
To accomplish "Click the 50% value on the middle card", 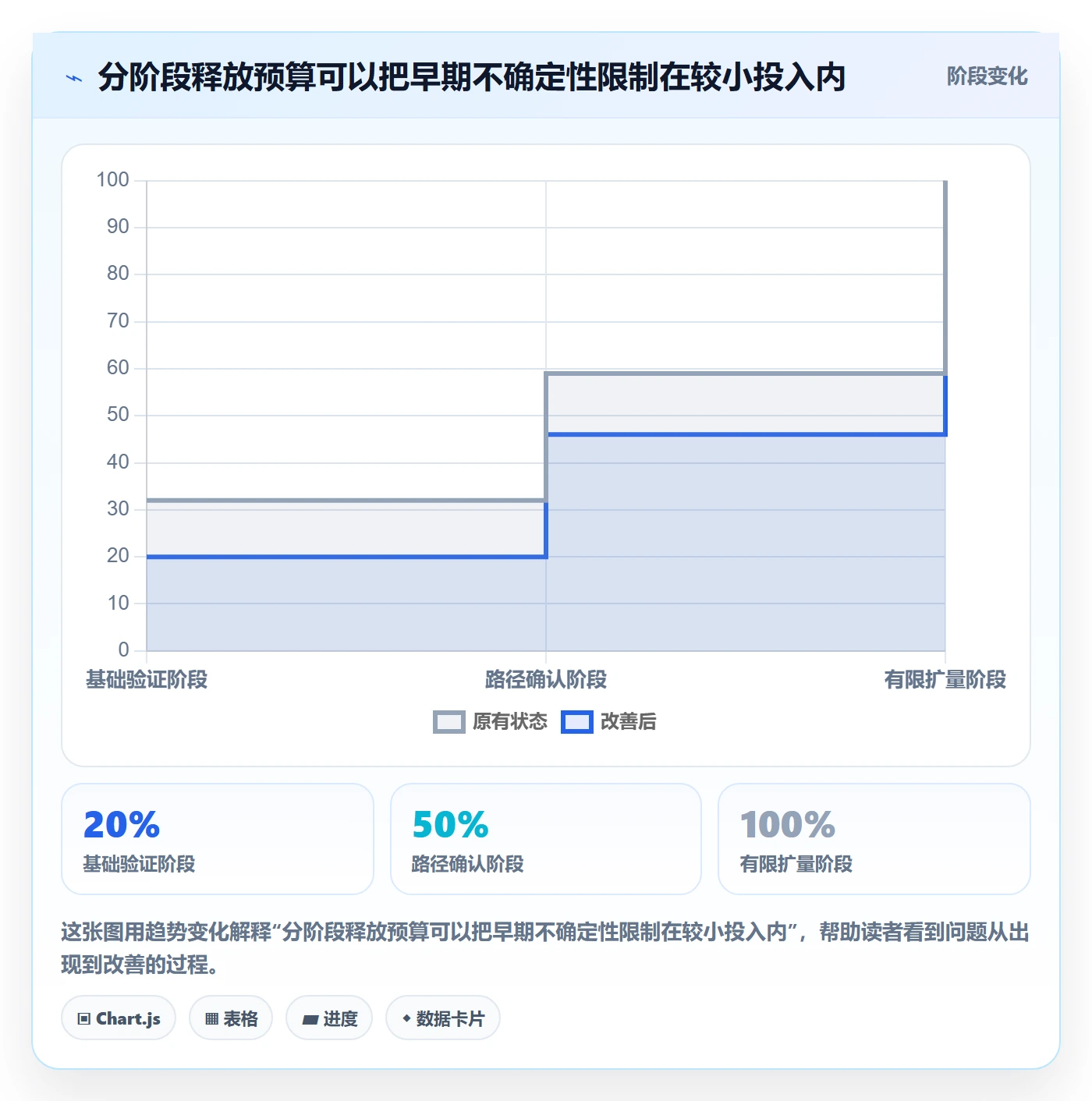I will pos(450,824).
